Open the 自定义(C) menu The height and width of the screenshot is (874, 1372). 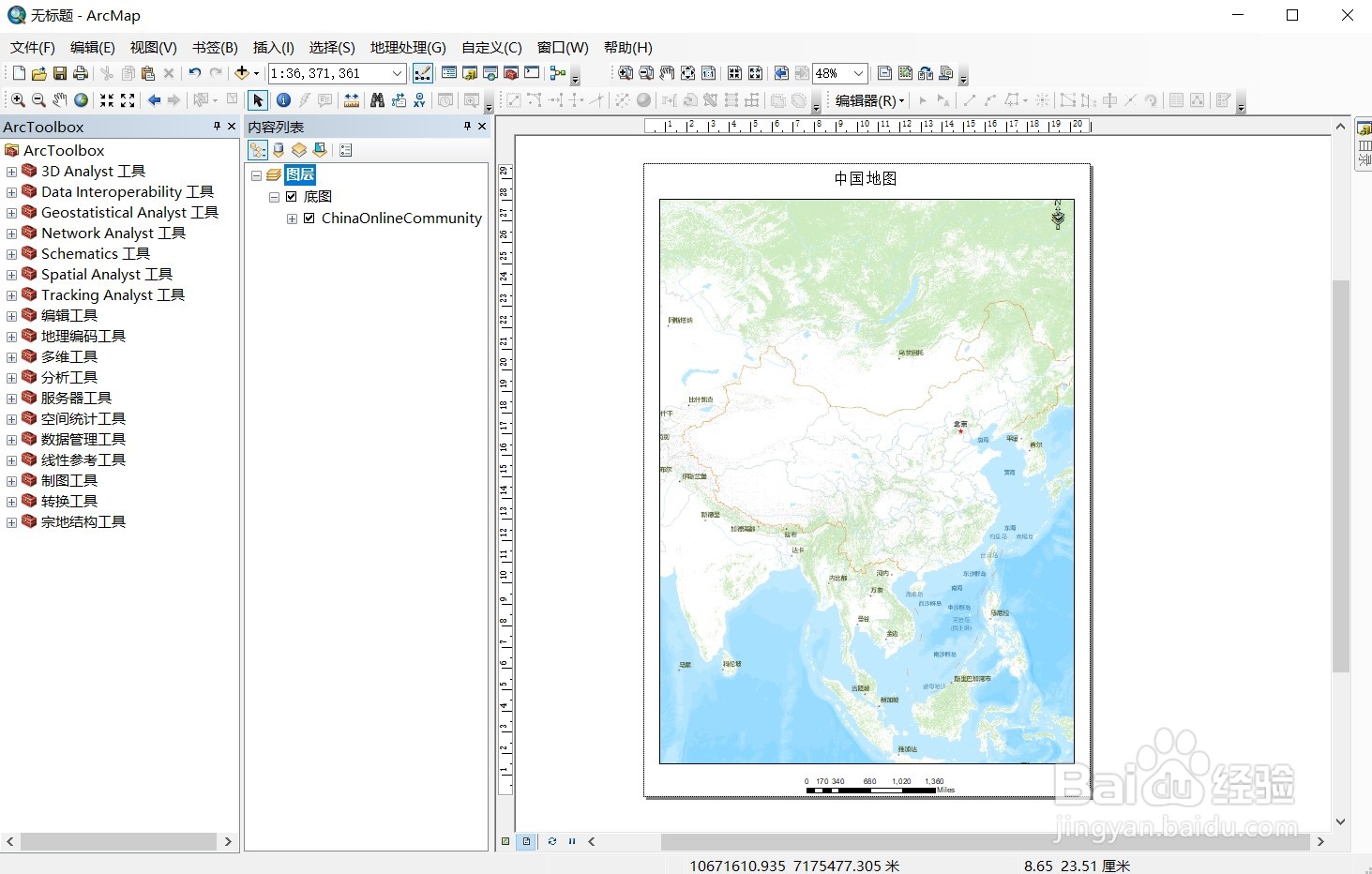point(491,48)
